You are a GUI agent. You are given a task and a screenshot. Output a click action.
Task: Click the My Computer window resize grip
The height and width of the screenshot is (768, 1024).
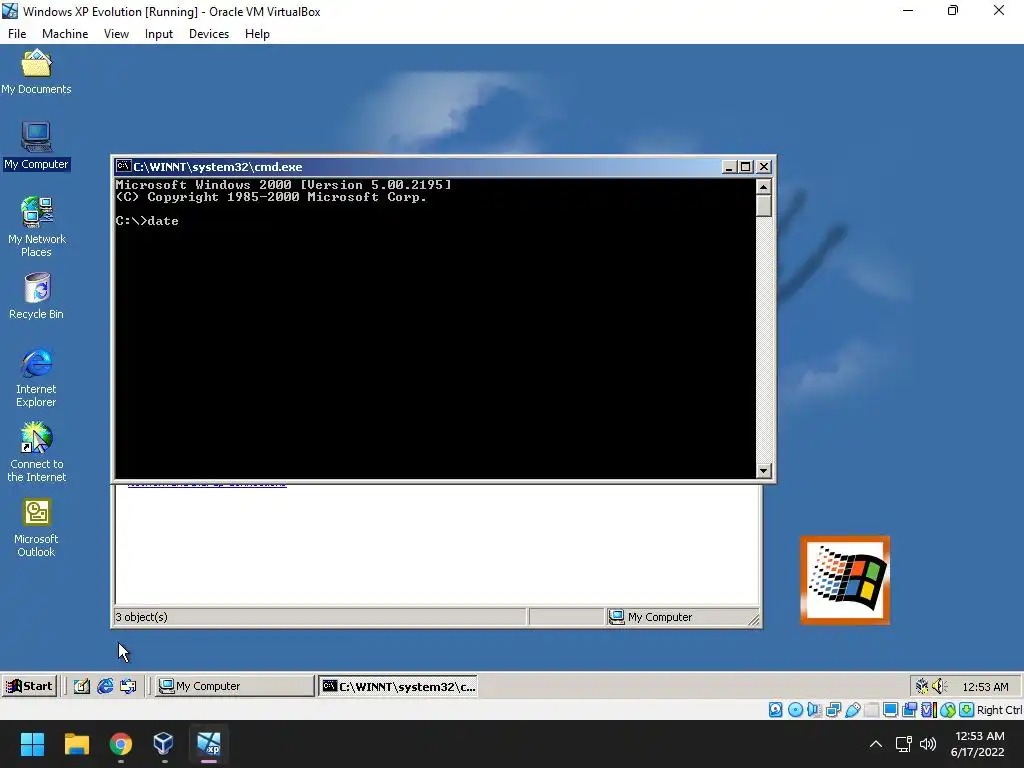pos(754,619)
